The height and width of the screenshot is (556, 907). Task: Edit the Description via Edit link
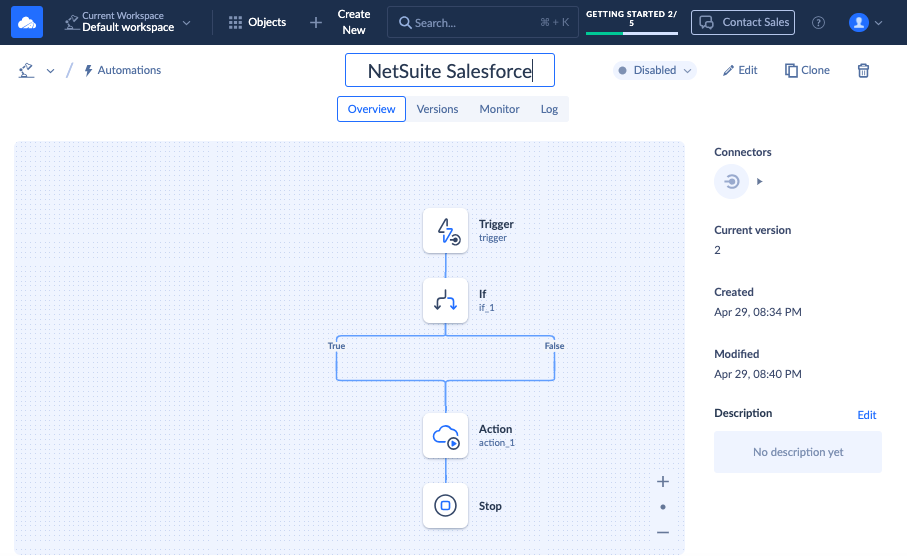[x=867, y=415]
